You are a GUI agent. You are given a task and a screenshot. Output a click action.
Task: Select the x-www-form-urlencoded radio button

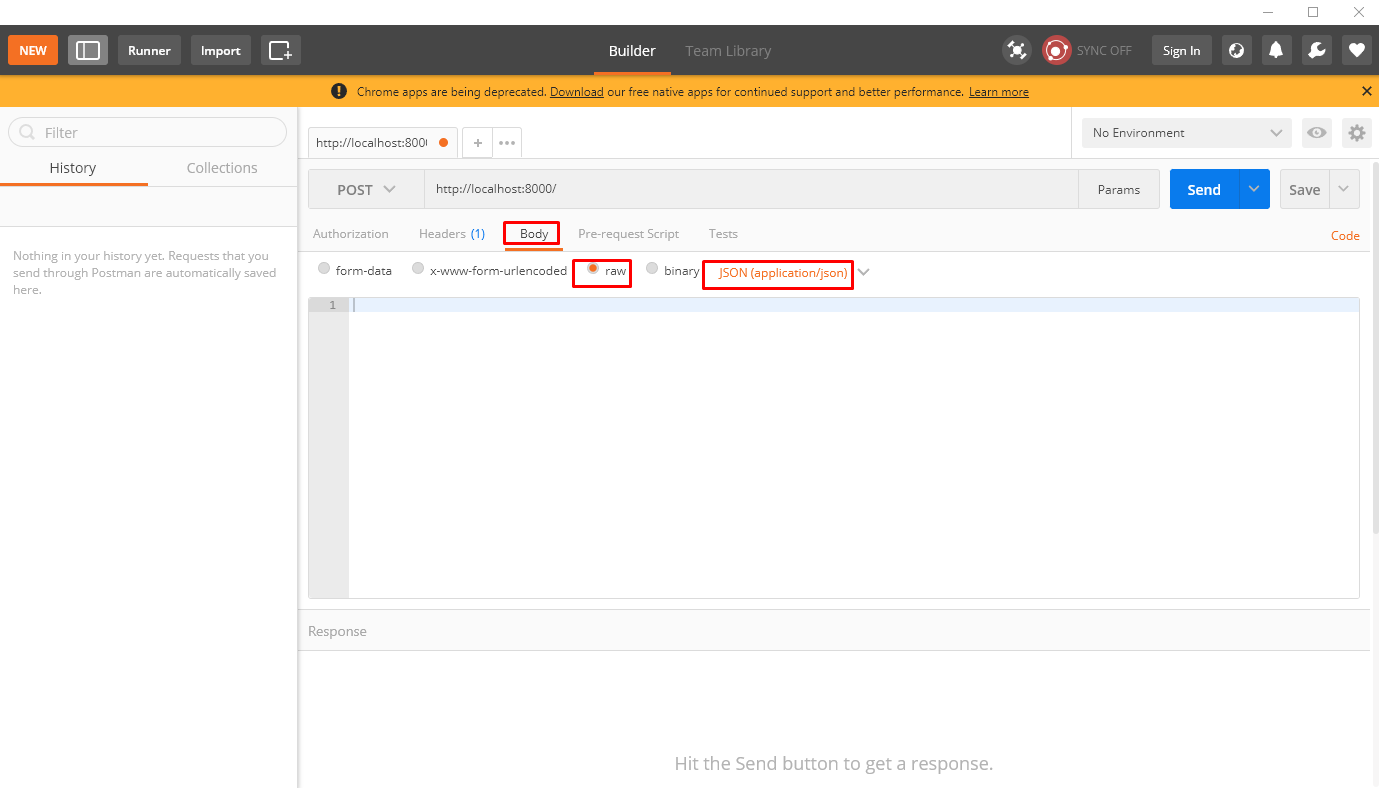(x=418, y=269)
